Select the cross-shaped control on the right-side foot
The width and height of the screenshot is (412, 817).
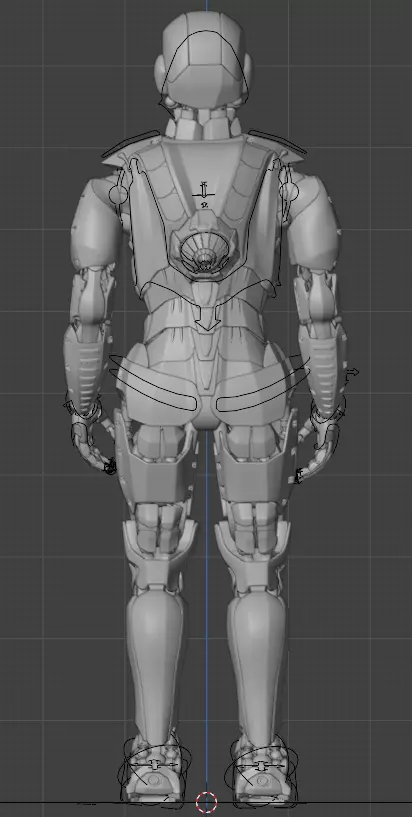tap(260, 765)
